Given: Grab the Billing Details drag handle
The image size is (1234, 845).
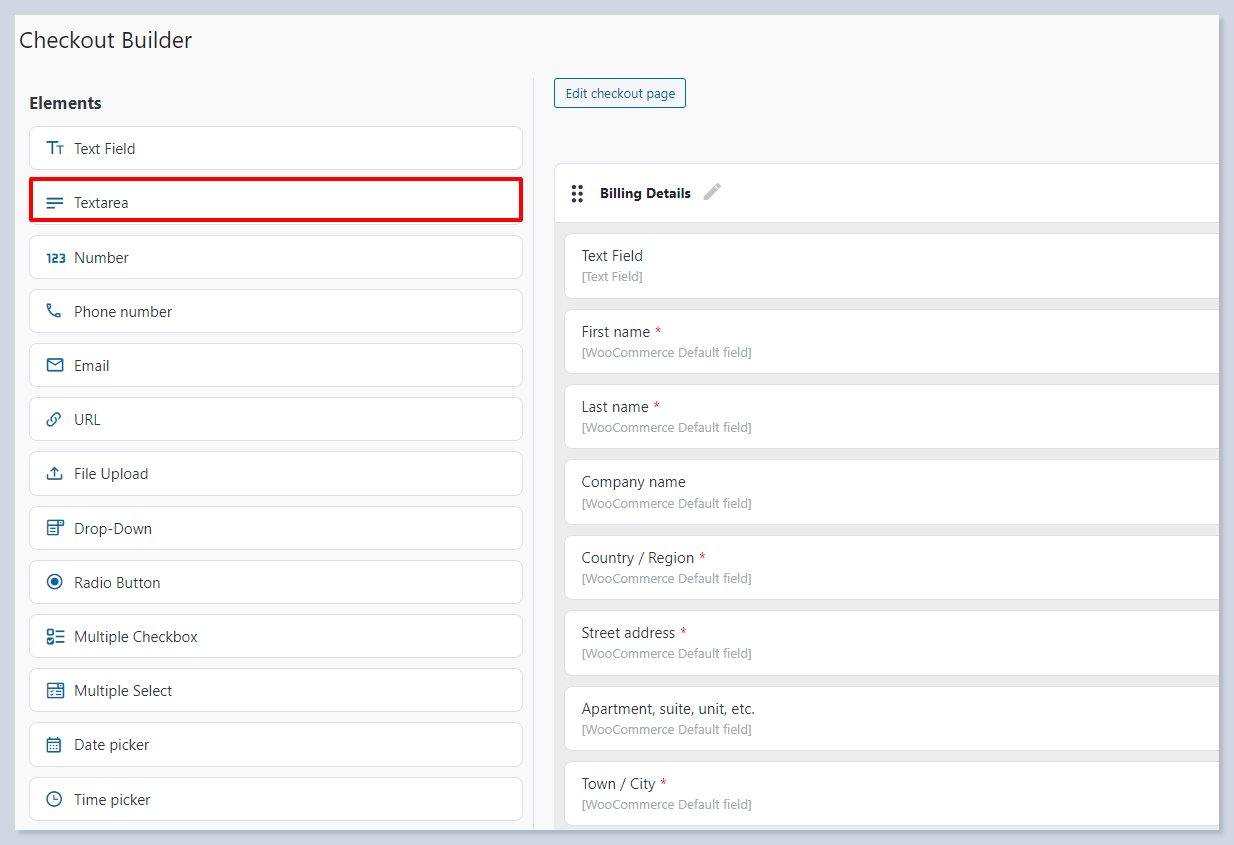Looking at the screenshot, I should [x=577, y=193].
